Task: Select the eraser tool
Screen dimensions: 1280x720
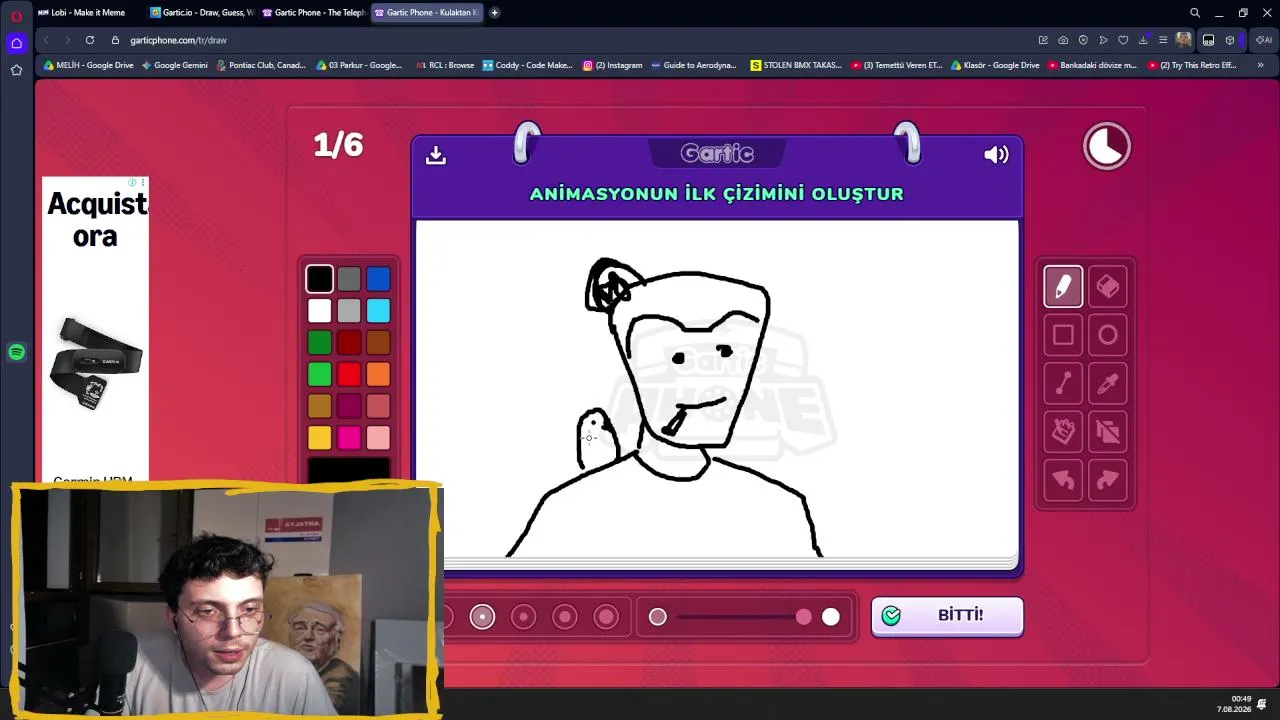Action: (x=1108, y=287)
